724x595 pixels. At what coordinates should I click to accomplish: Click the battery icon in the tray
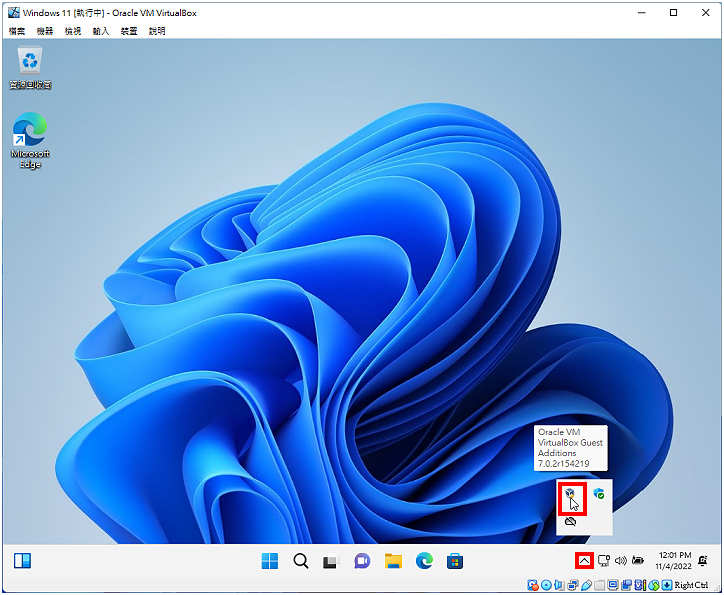pyautogui.click(x=638, y=561)
